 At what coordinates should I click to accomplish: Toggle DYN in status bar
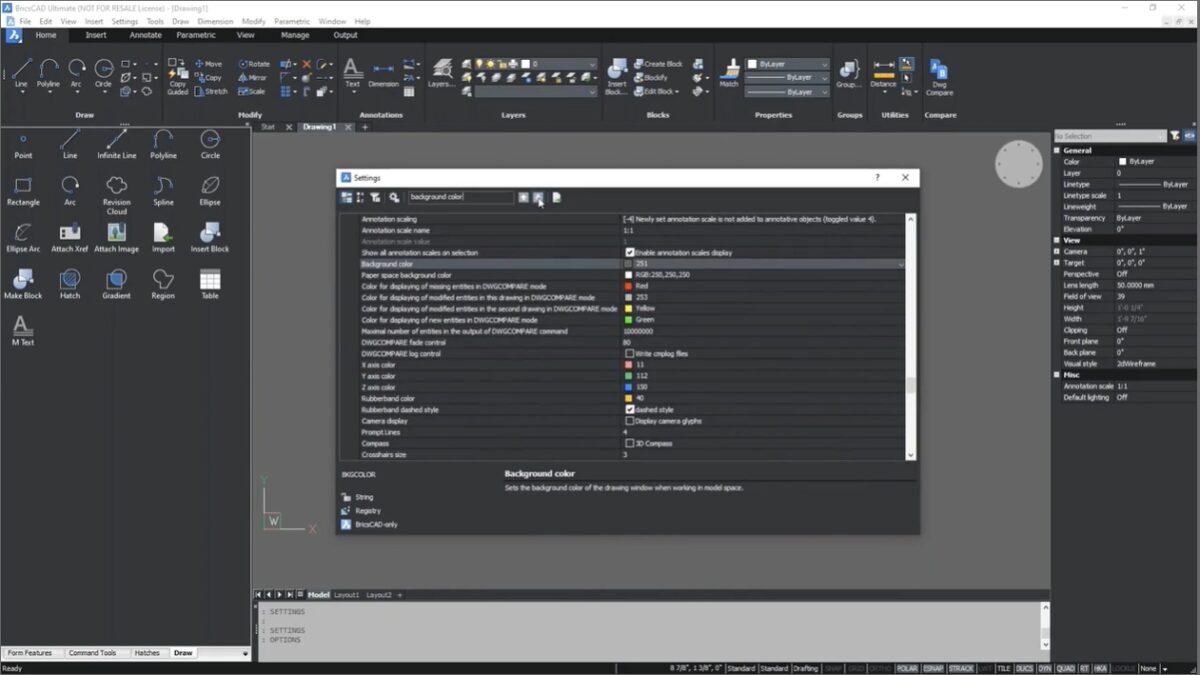pos(1045,668)
